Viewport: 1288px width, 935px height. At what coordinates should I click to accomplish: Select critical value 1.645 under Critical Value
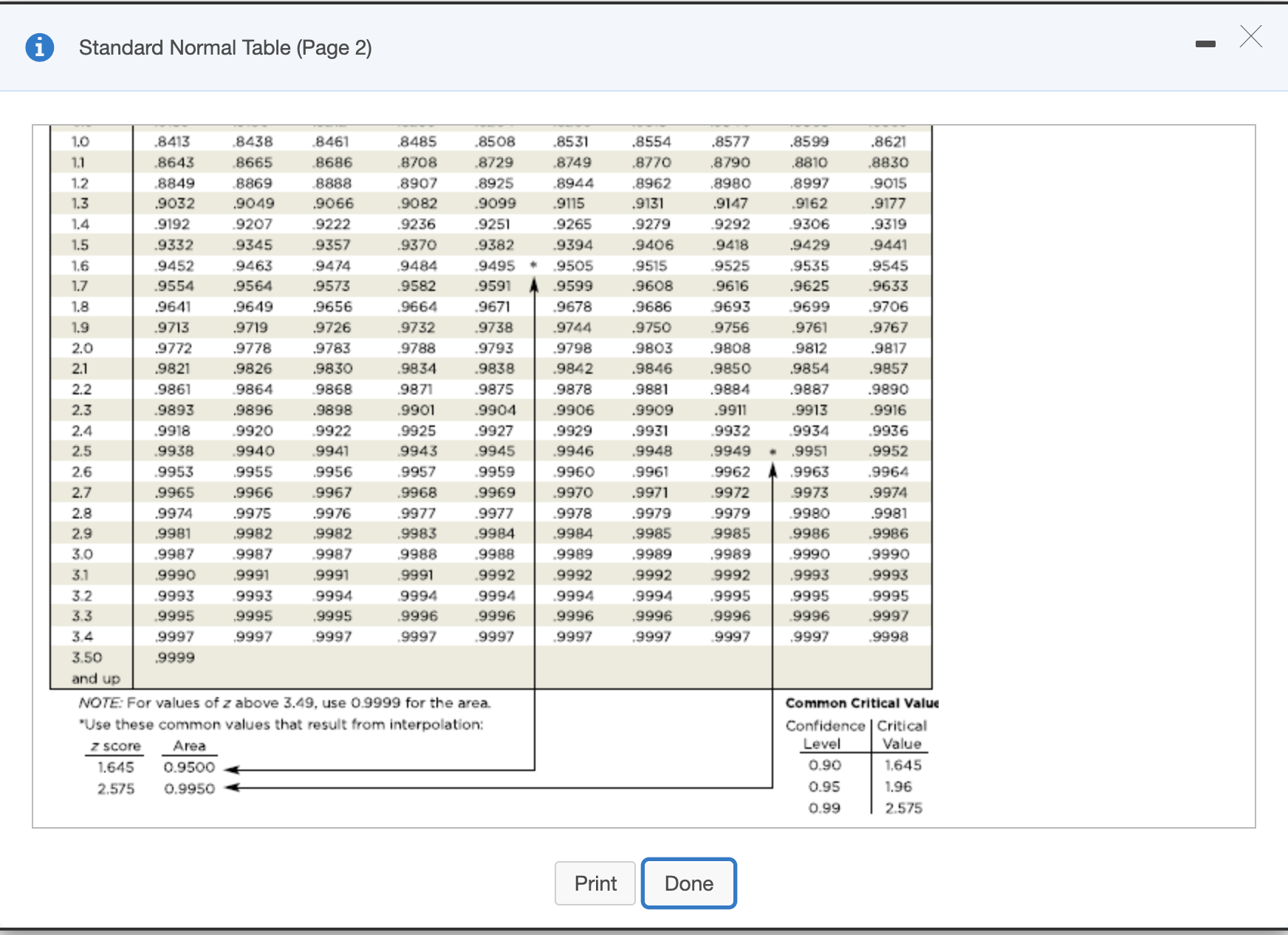coord(903,765)
